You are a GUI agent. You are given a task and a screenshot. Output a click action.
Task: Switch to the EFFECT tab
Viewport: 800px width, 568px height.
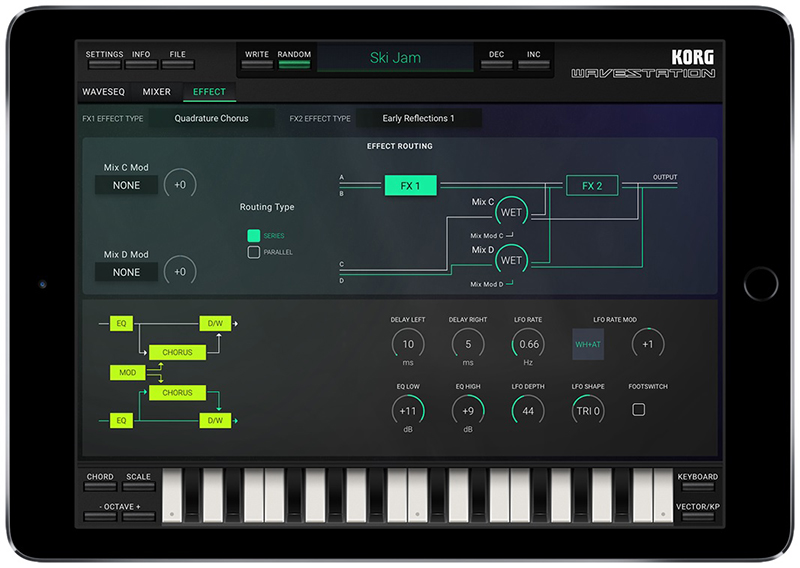click(209, 92)
